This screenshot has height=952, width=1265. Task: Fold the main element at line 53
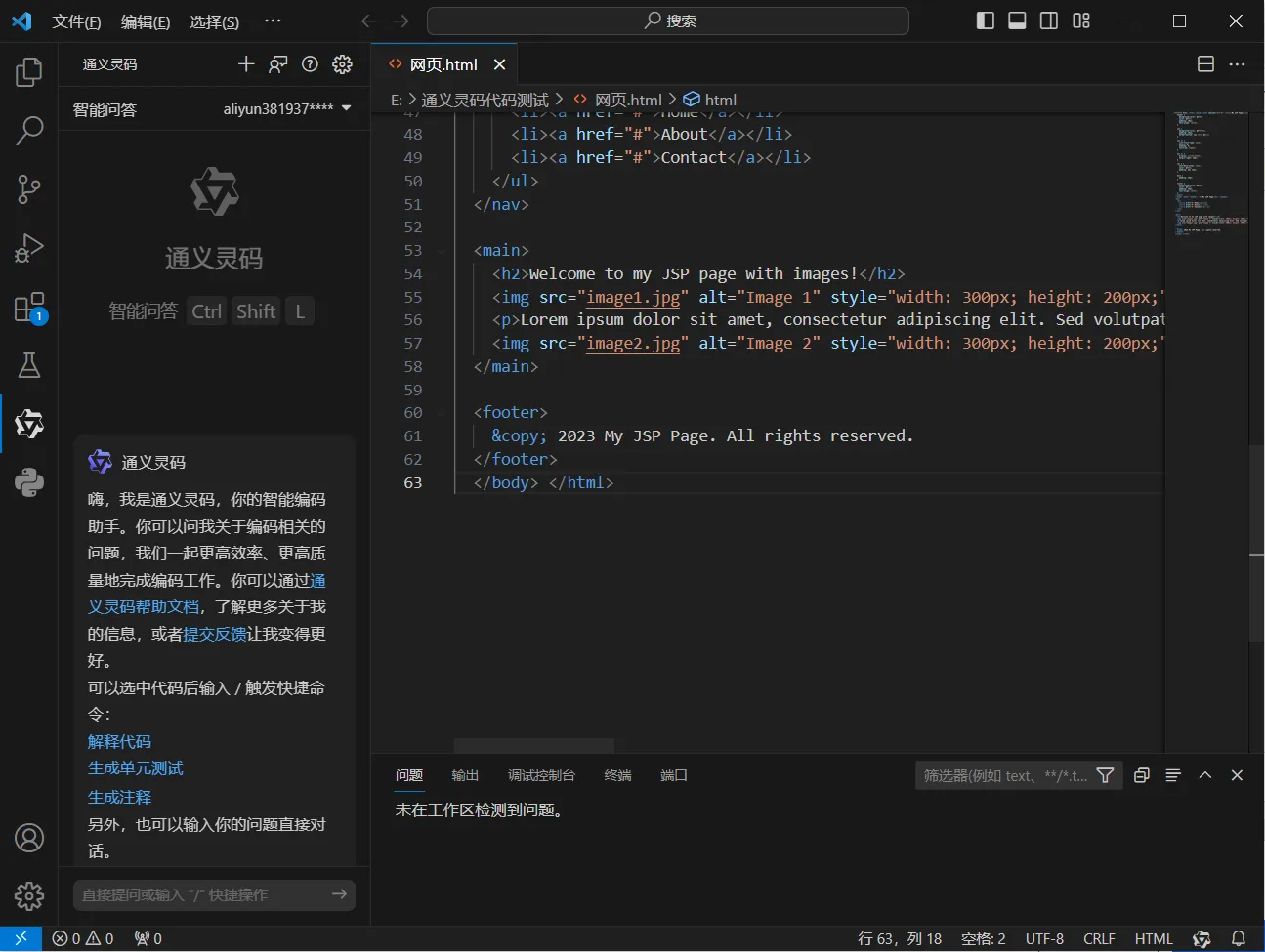[442, 251]
